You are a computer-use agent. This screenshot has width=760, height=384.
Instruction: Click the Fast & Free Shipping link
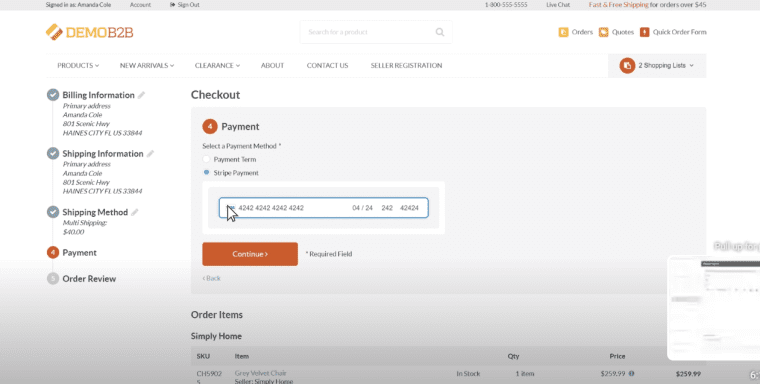click(x=618, y=5)
